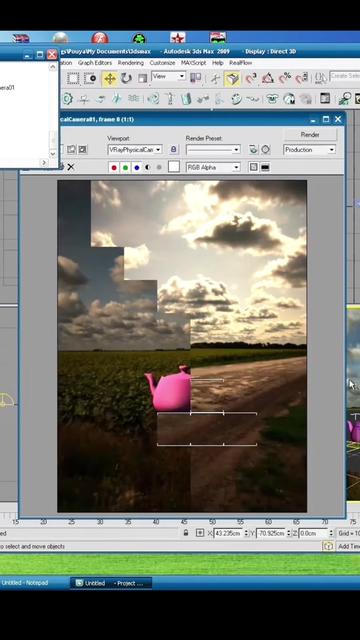
Task: Open the Help menu
Action: (x=218, y=63)
